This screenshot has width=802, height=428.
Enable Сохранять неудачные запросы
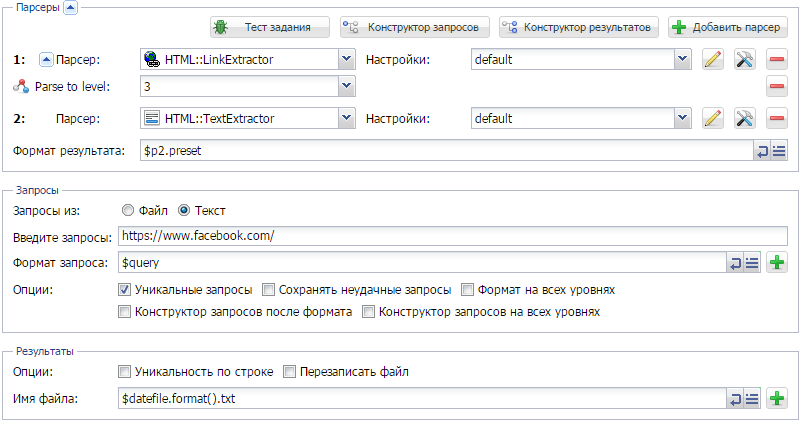tap(269, 290)
